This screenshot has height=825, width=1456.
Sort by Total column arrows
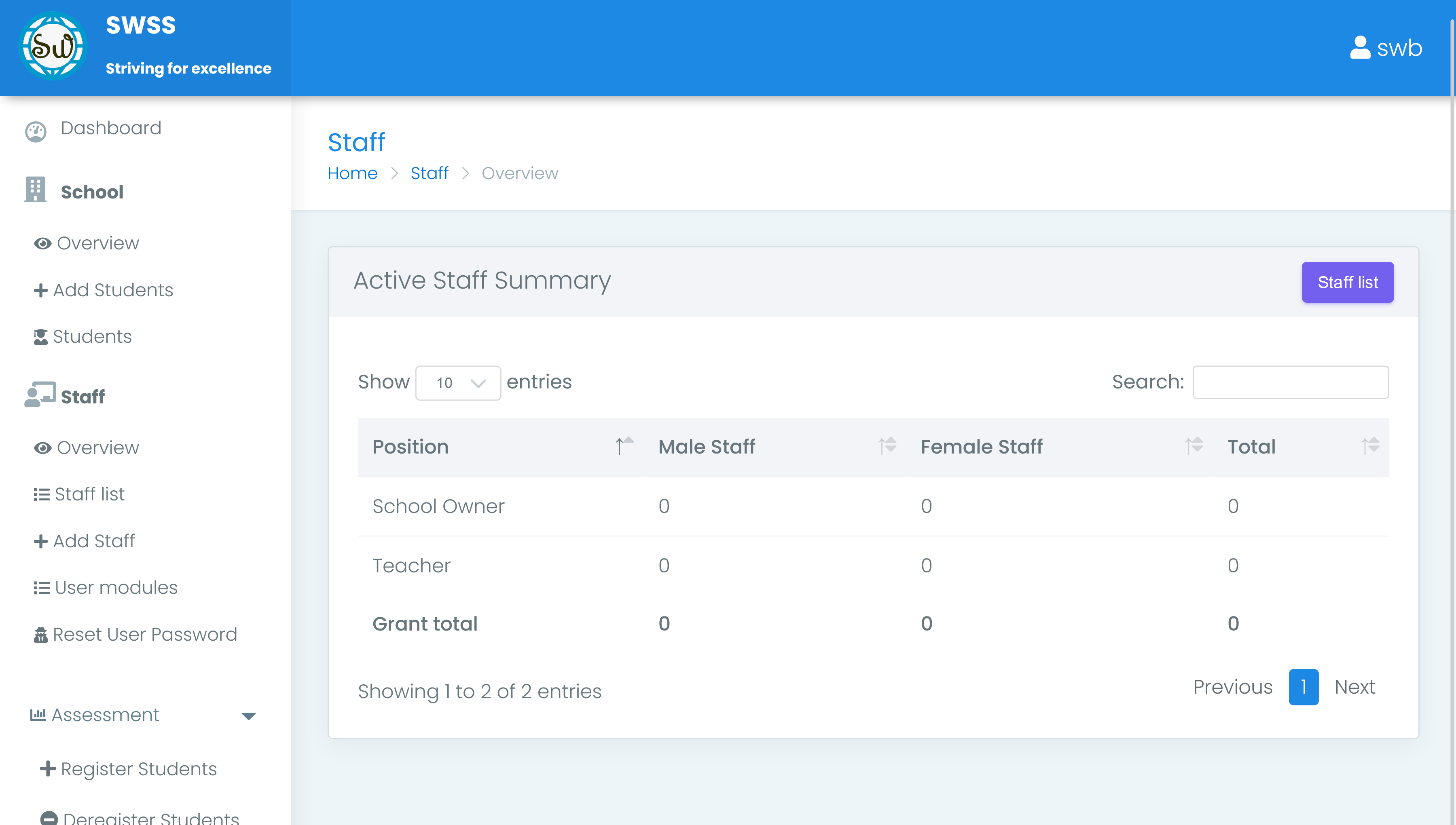[1370, 446]
